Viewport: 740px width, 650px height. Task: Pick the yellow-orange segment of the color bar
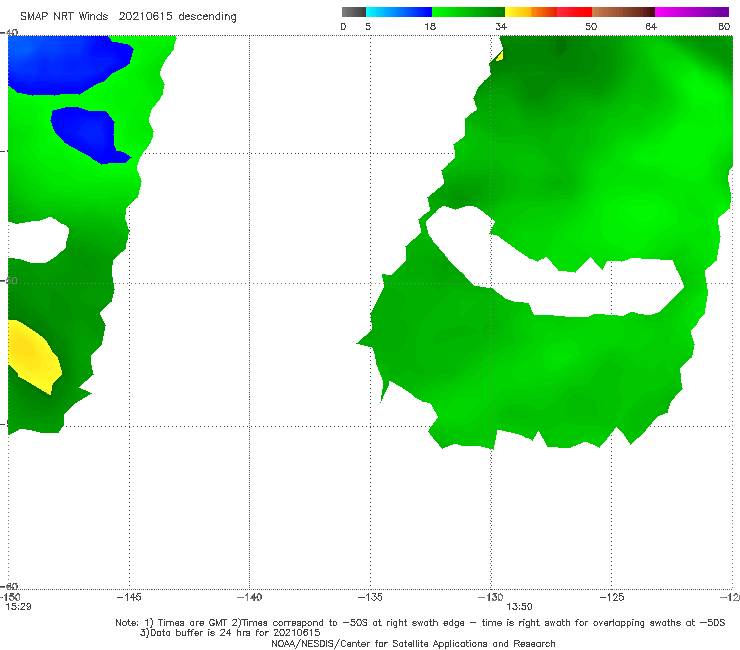531,12
